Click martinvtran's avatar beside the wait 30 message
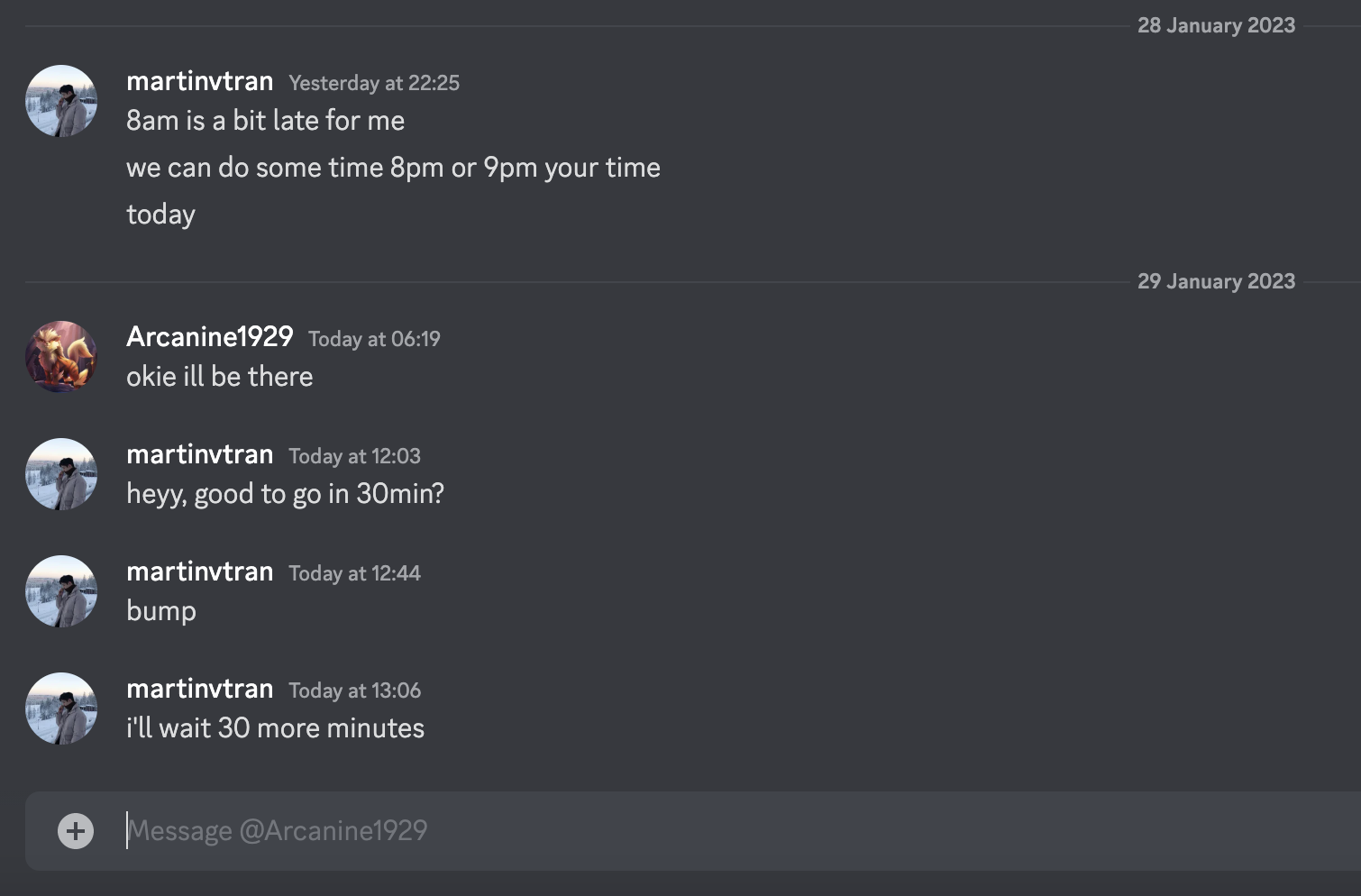The image size is (1361, 896). [x=61, y=709]
